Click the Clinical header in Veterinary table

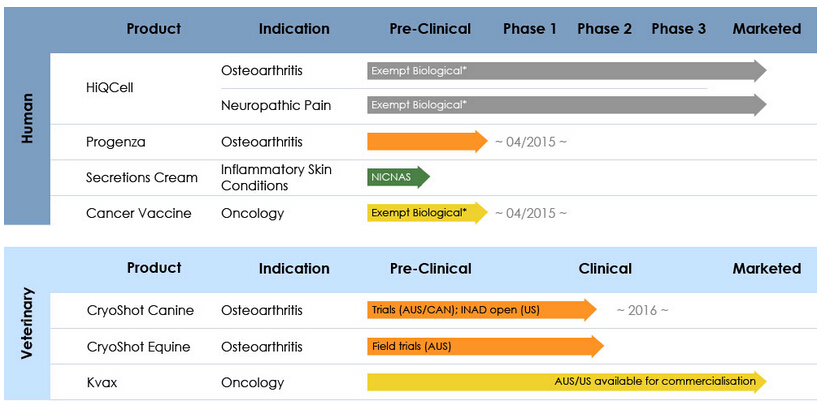(x=605, y=268)
